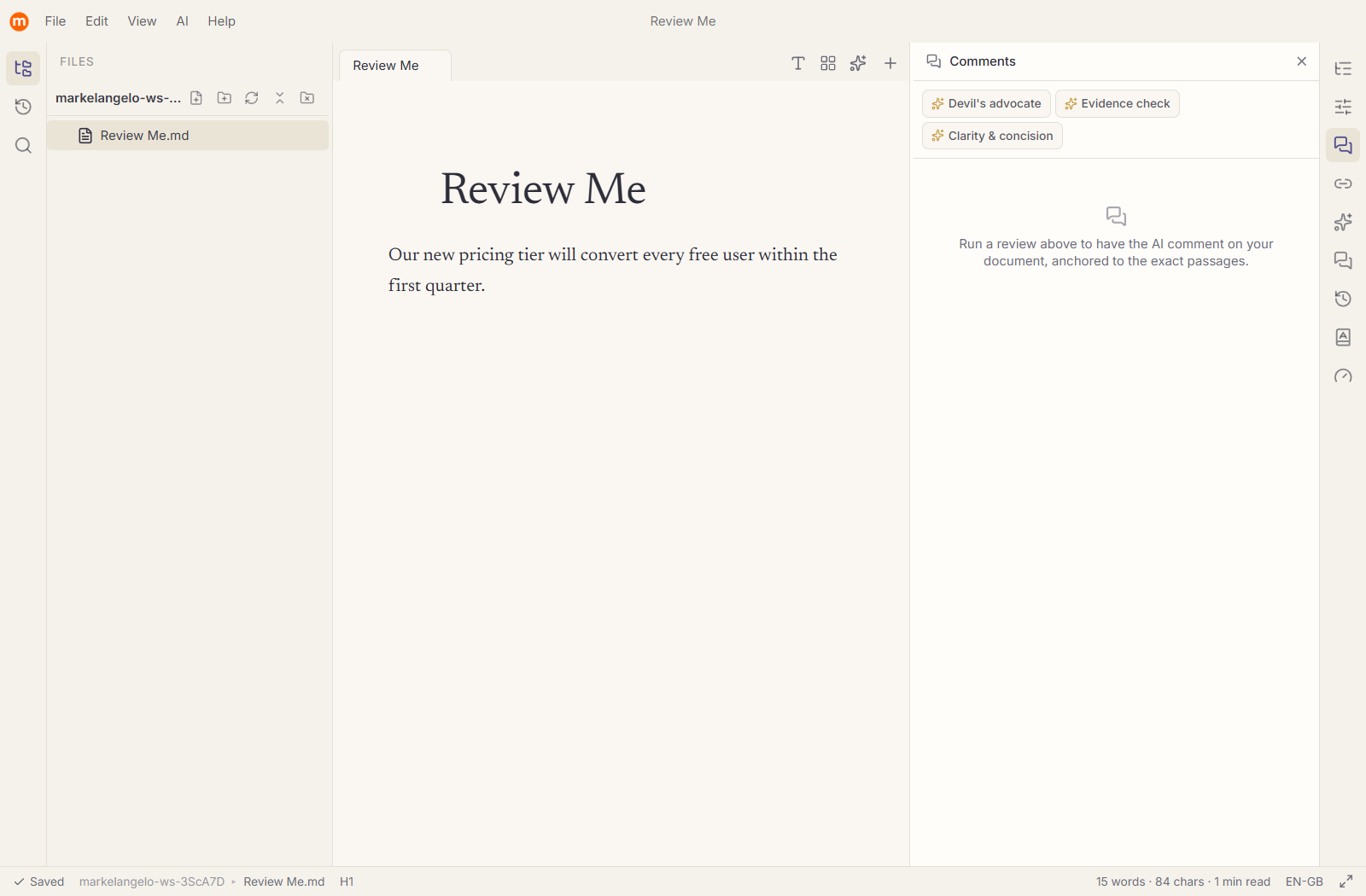The width and height of the screenshot is (1366, 896).
Task: Change the EN-GB language setting
Action: click(1305, 881)
